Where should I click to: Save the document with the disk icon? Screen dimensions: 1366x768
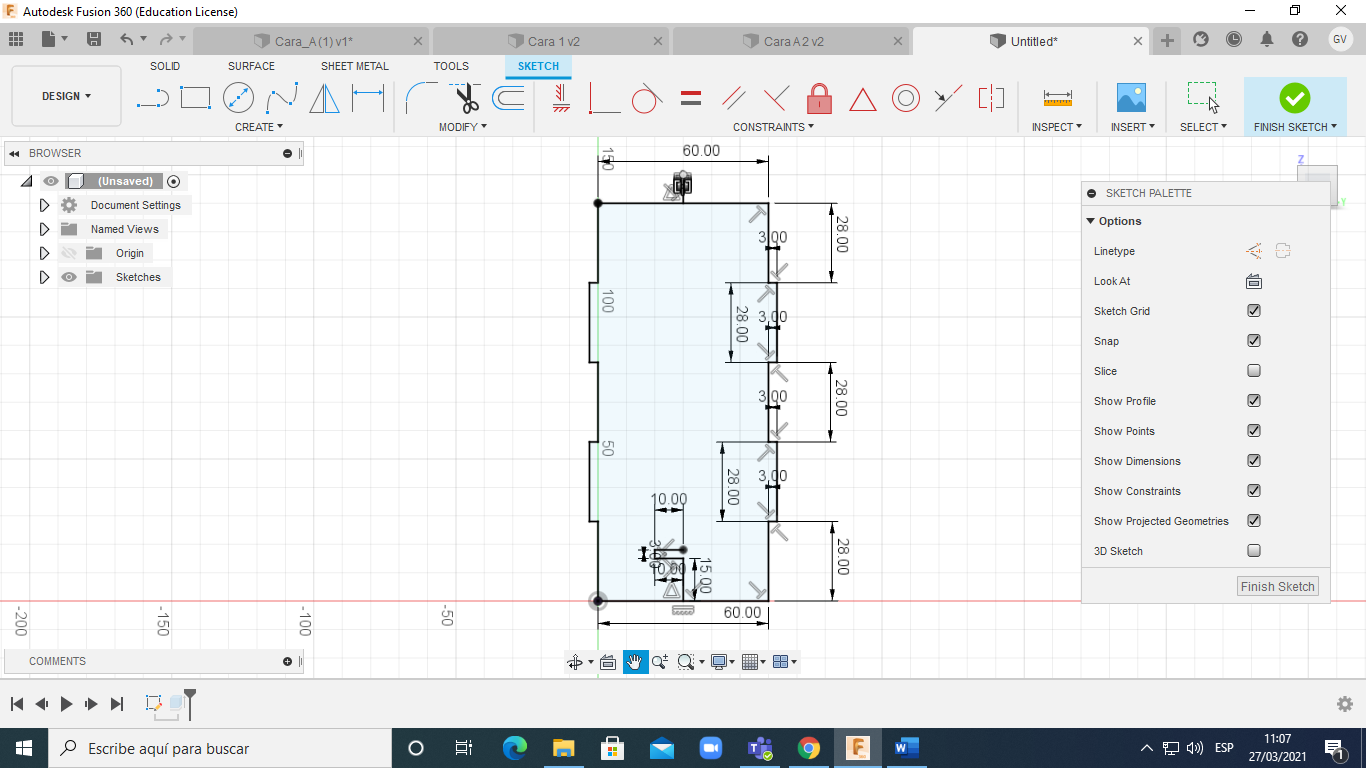click(x=94, y=40)
